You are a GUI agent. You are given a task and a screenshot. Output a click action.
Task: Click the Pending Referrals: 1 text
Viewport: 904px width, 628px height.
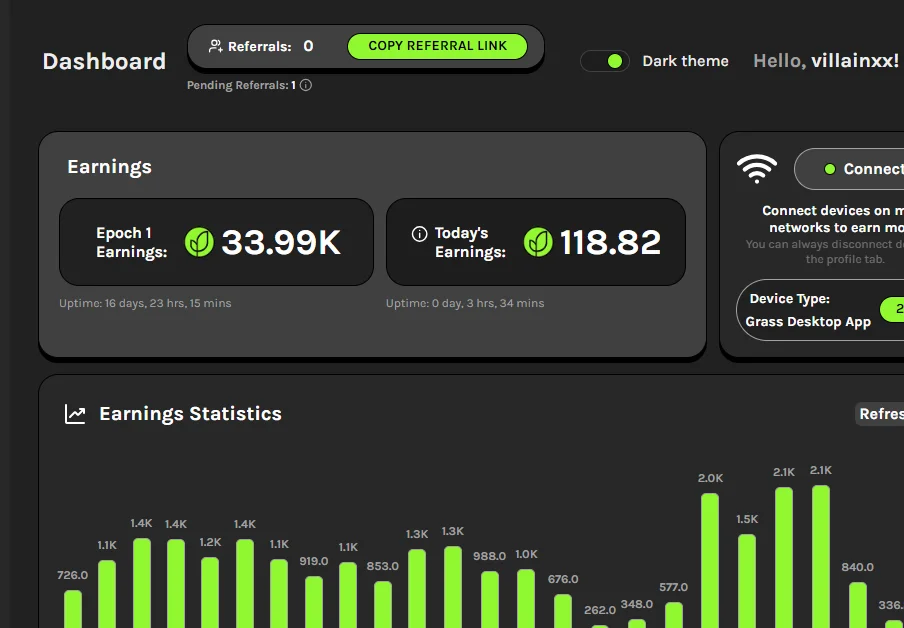(x=241, y=85)
